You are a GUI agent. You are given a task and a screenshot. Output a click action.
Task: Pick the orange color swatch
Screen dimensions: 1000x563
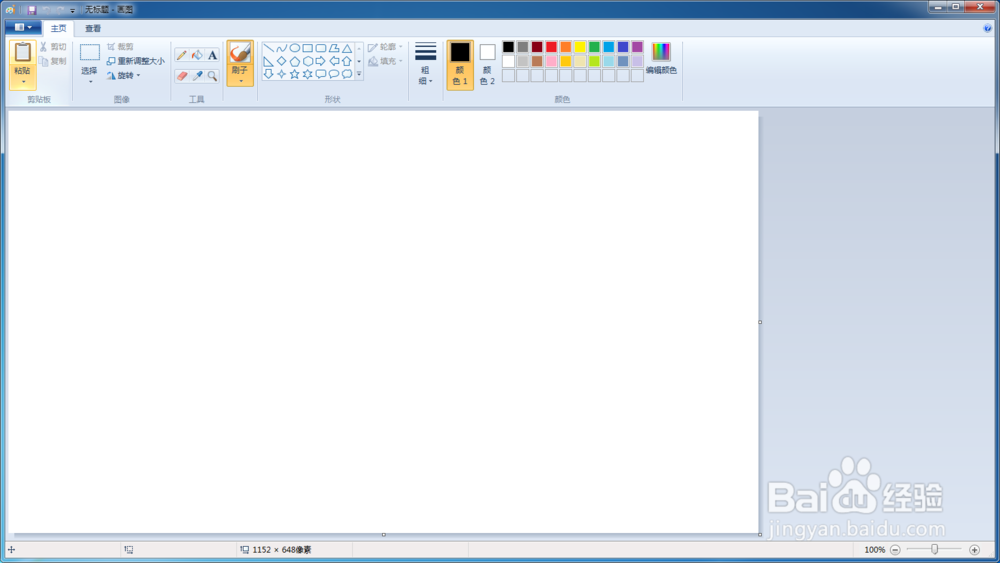pos(566,47)
